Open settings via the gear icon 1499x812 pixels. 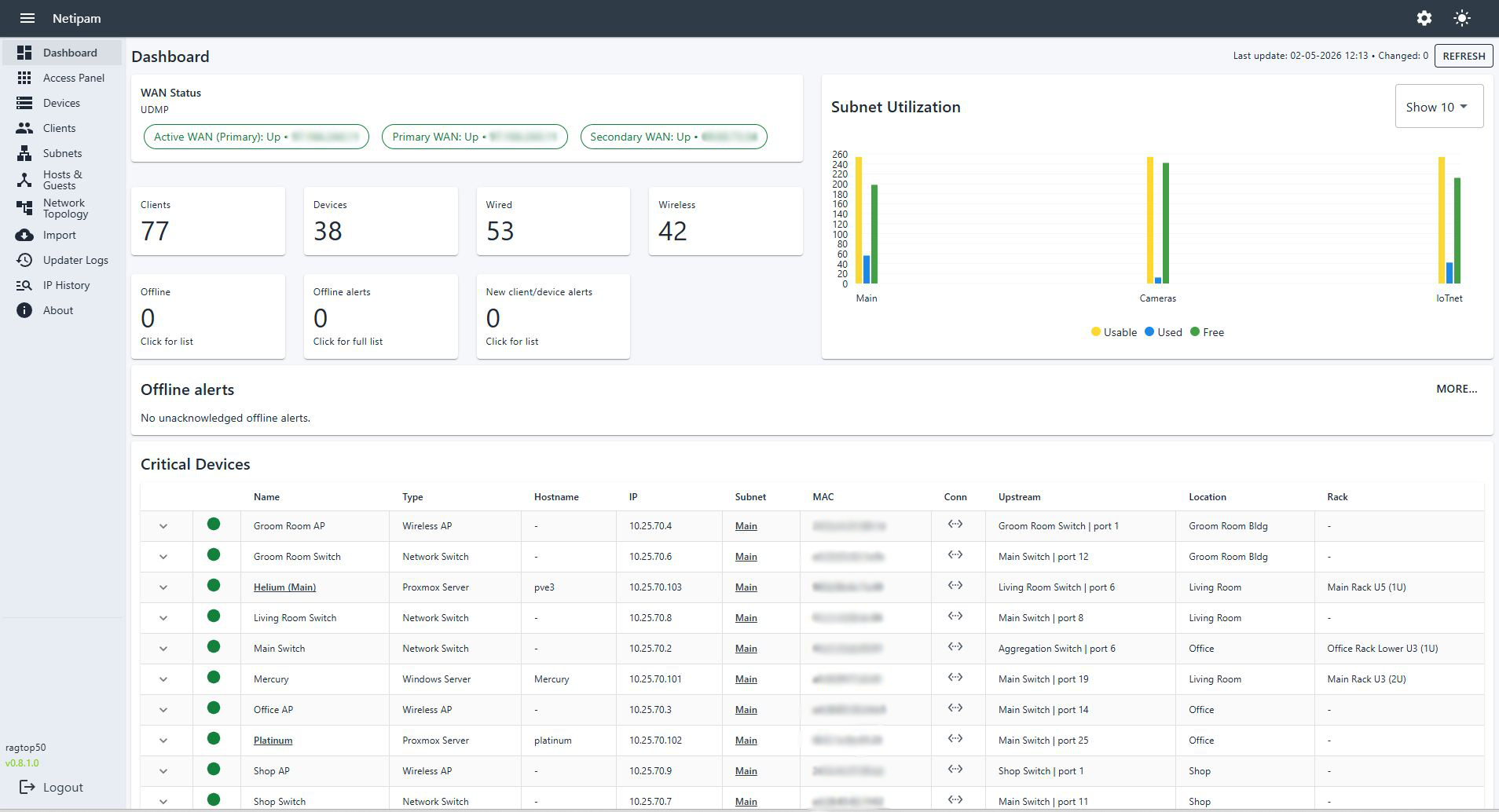[x=1424, y=18]
